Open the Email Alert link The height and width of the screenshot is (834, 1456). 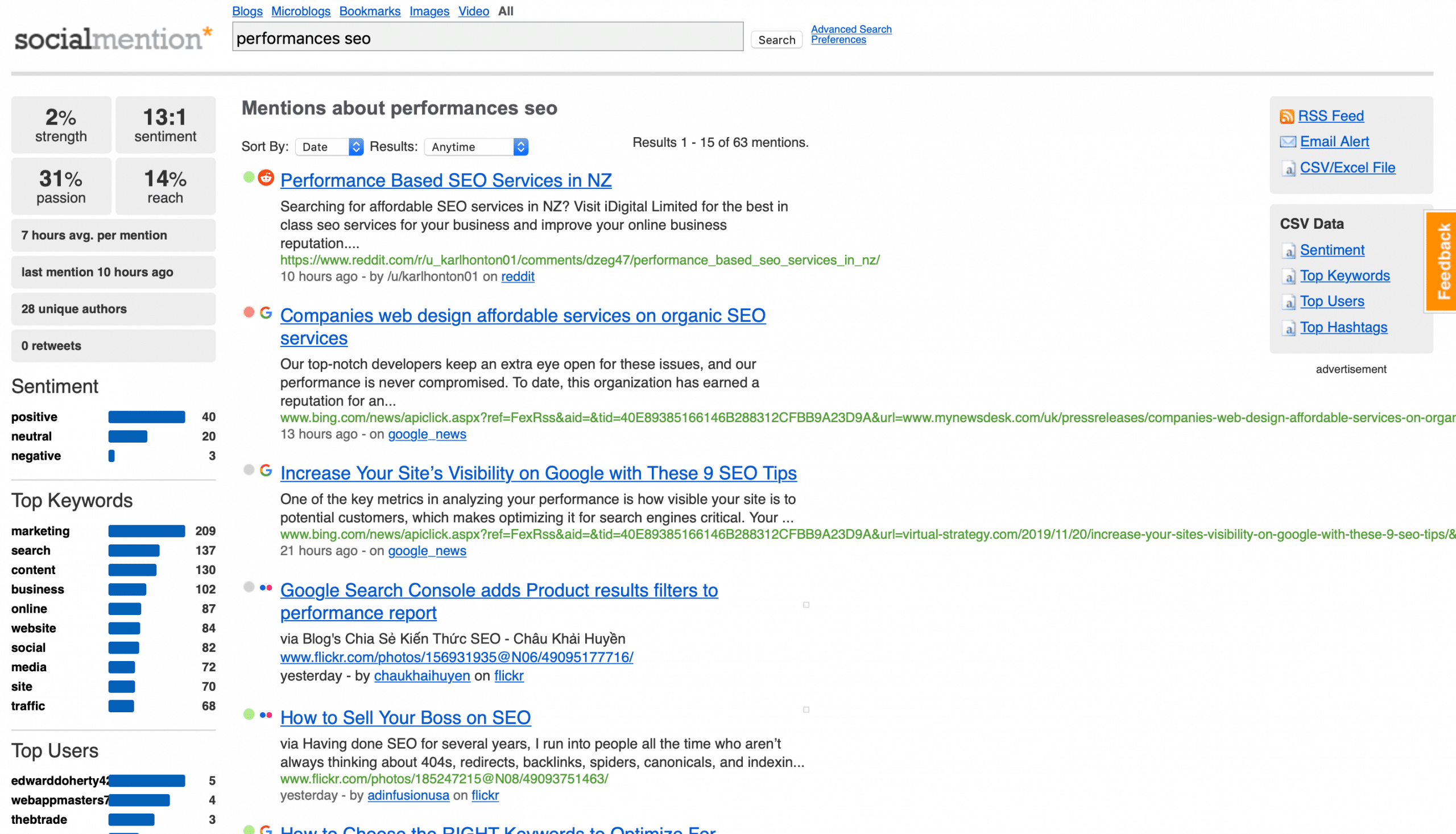click(1334, 142)
